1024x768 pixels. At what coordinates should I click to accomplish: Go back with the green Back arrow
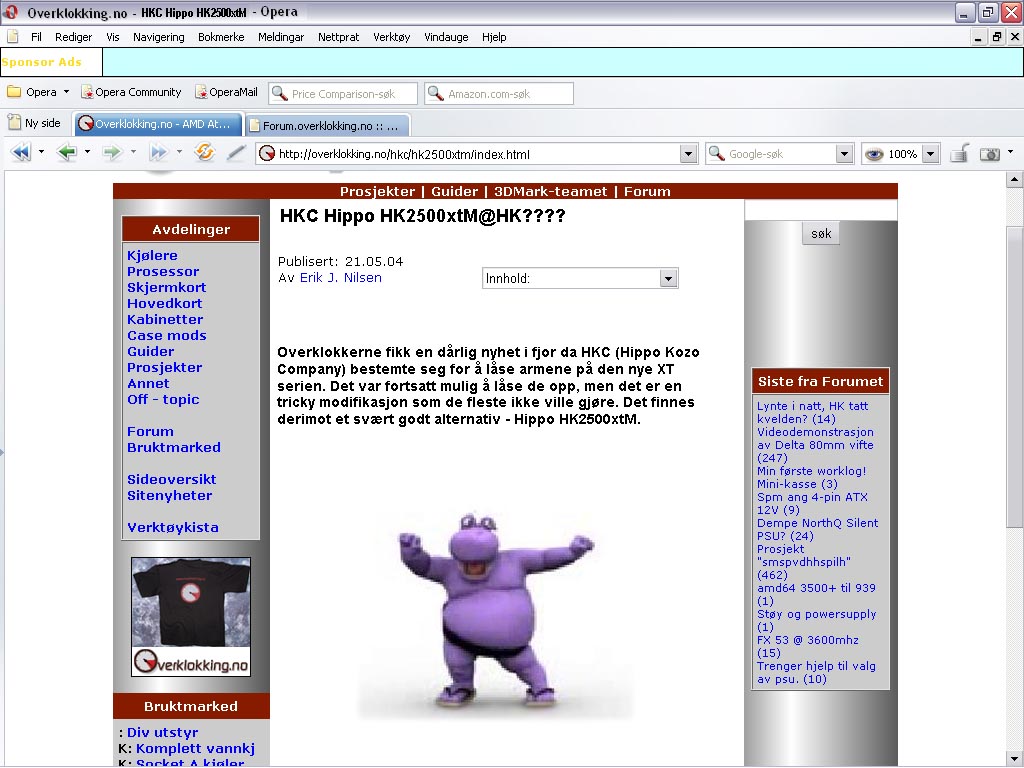[67, 153]
